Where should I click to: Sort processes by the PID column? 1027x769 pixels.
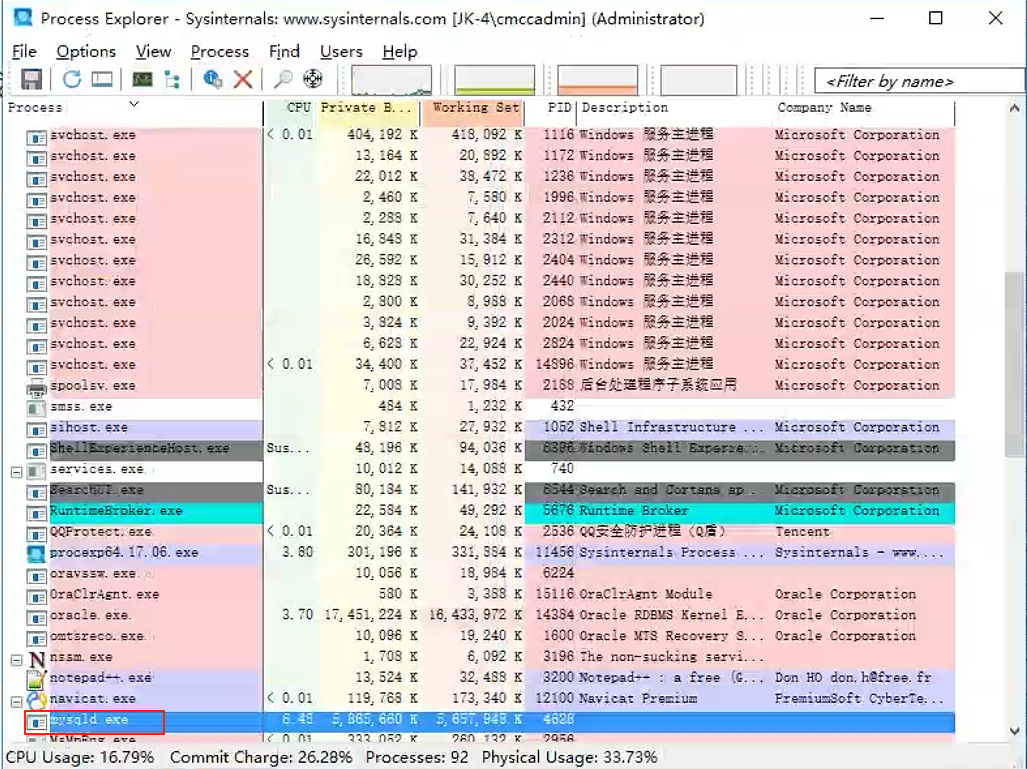[557, 107]
